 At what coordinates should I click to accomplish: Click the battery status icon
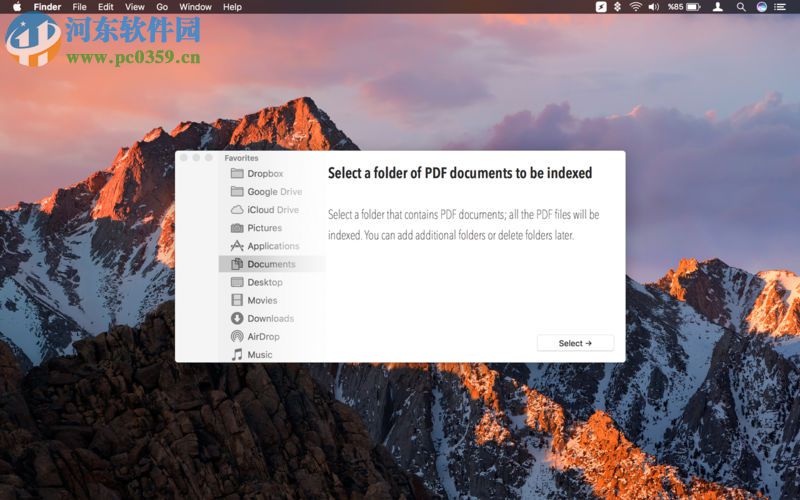(693, 7)
